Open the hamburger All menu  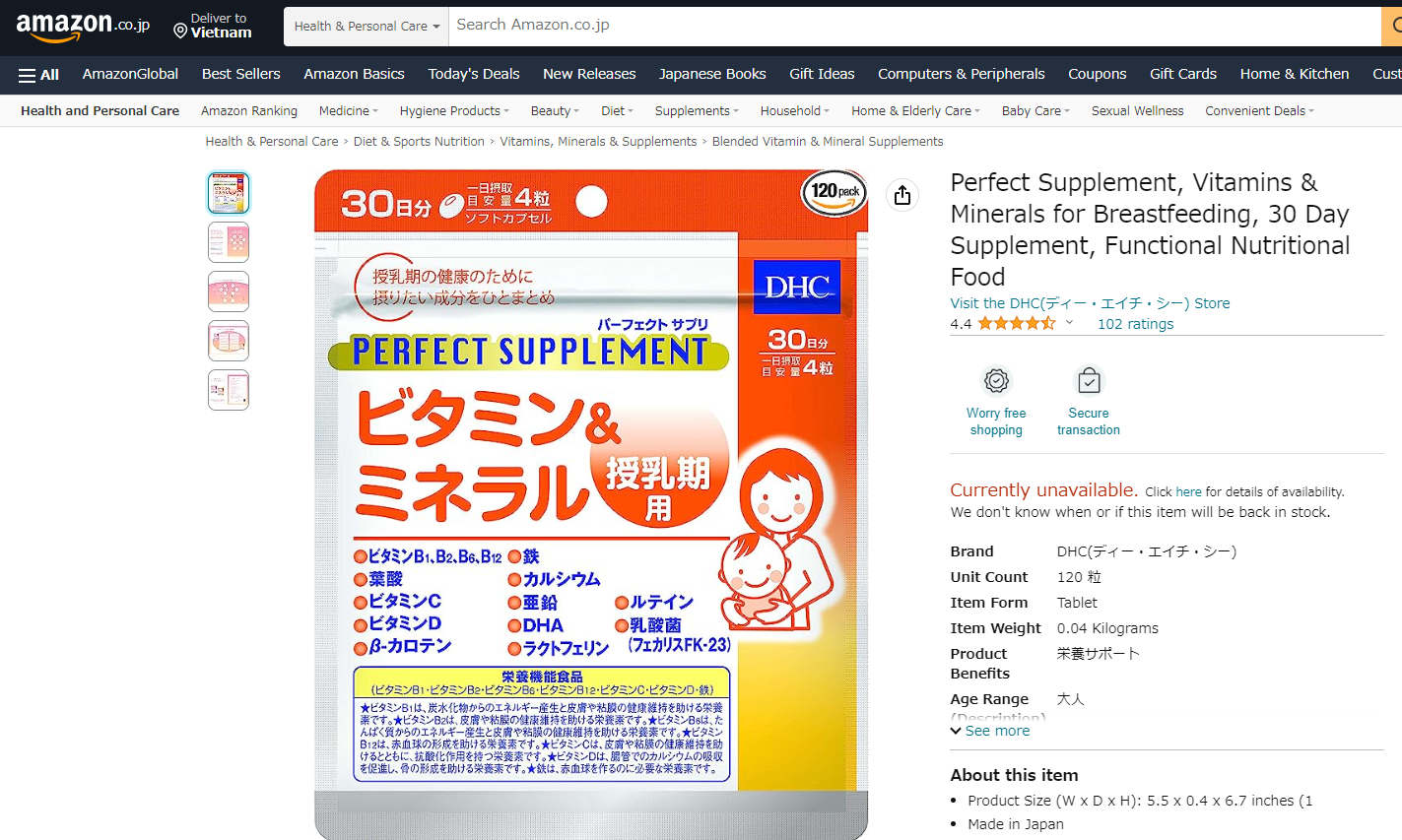pyautogui.click(x=39, y=74)
